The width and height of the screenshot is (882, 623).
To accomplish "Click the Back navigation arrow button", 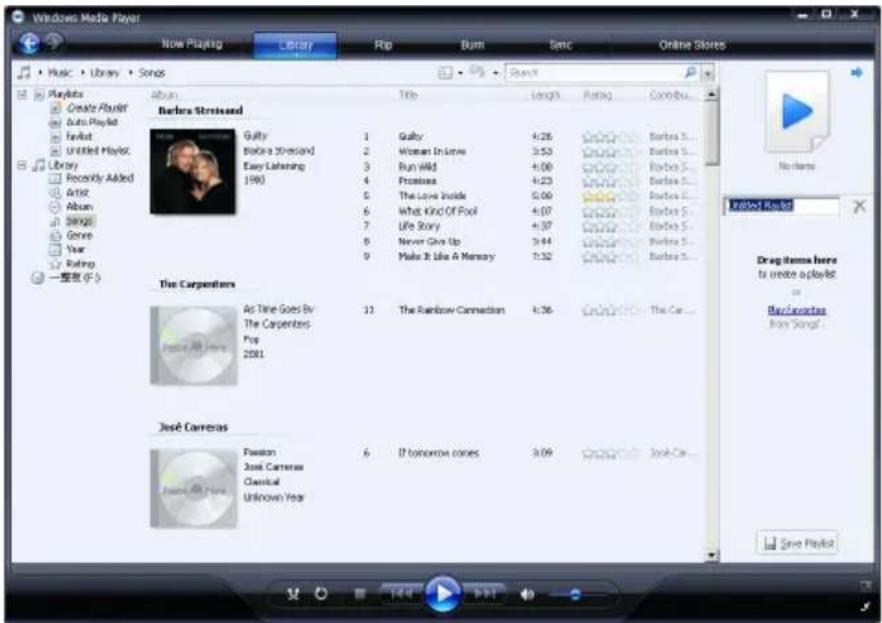I will 29,43.
